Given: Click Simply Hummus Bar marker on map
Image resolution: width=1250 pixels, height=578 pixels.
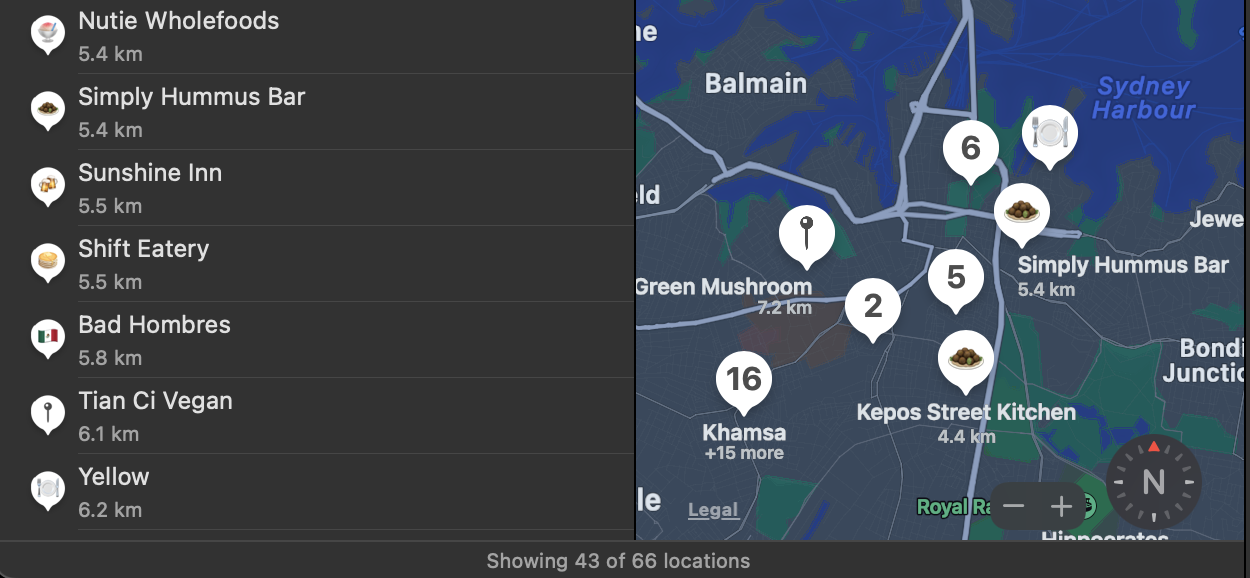Looking at the screenshot, I should 1022,215.
